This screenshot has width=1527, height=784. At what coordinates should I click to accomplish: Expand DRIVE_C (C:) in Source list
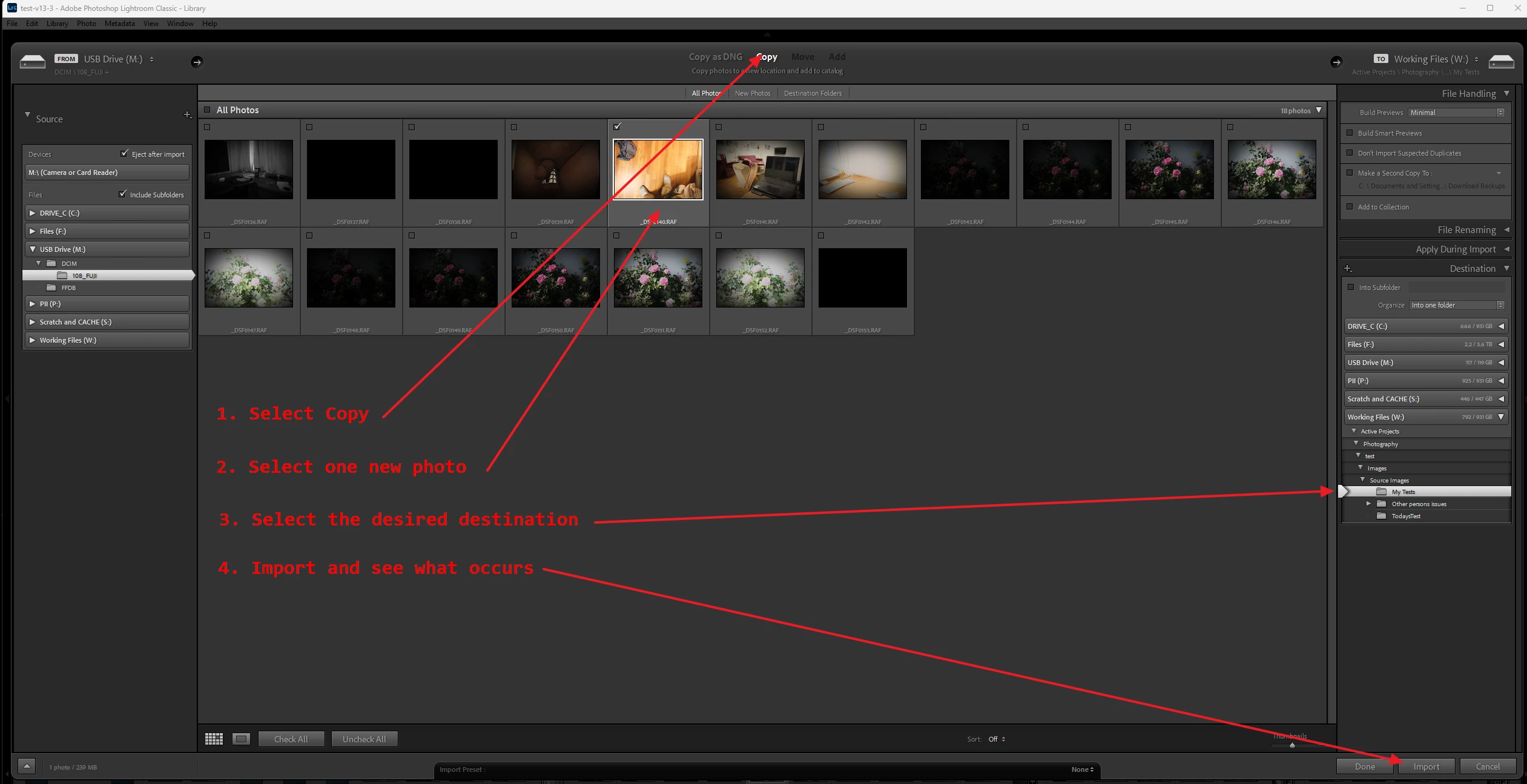pyautogui.click(x=33, y=213)
